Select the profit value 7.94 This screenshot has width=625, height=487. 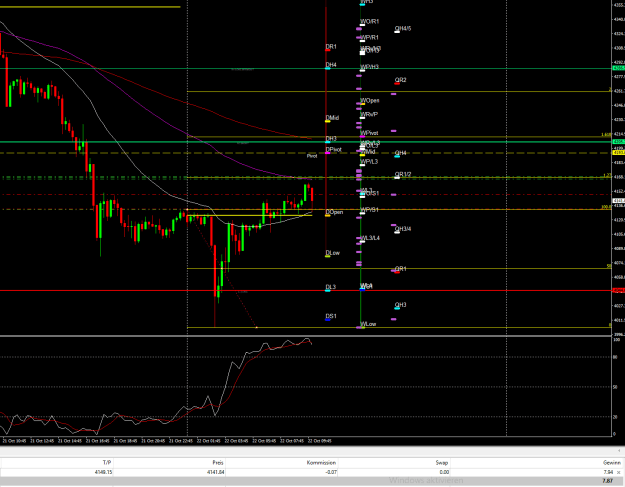[609, 472]
